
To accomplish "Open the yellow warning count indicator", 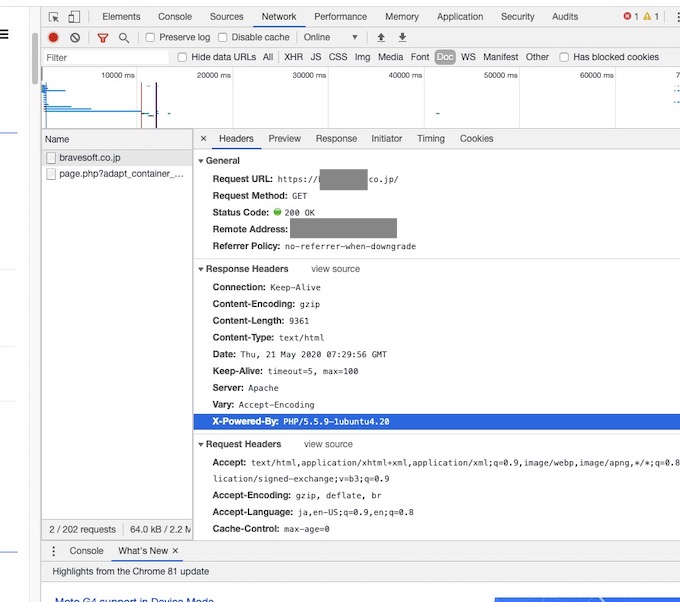I will point(651,16).
